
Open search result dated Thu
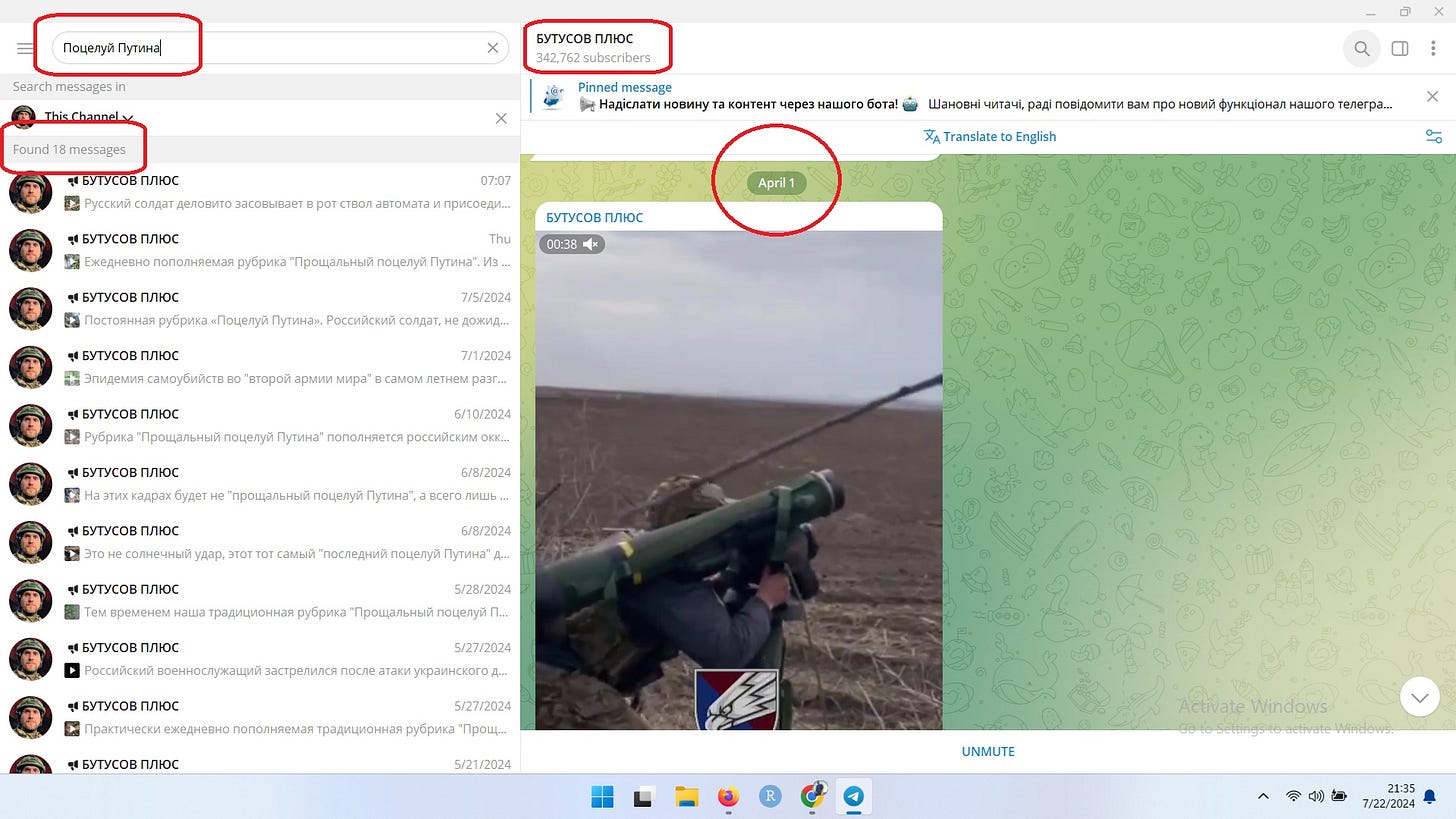260,250
